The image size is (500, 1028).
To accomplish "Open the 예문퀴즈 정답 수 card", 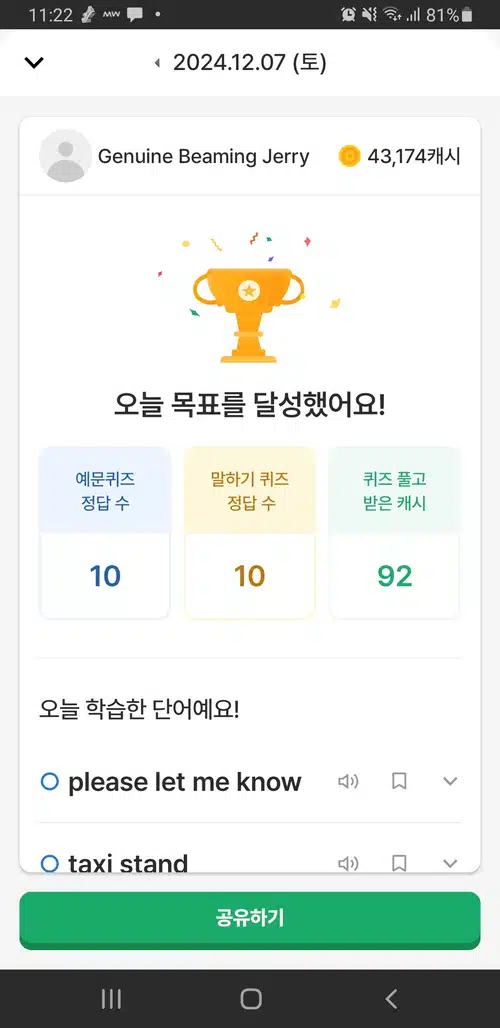I will (105, 532).
